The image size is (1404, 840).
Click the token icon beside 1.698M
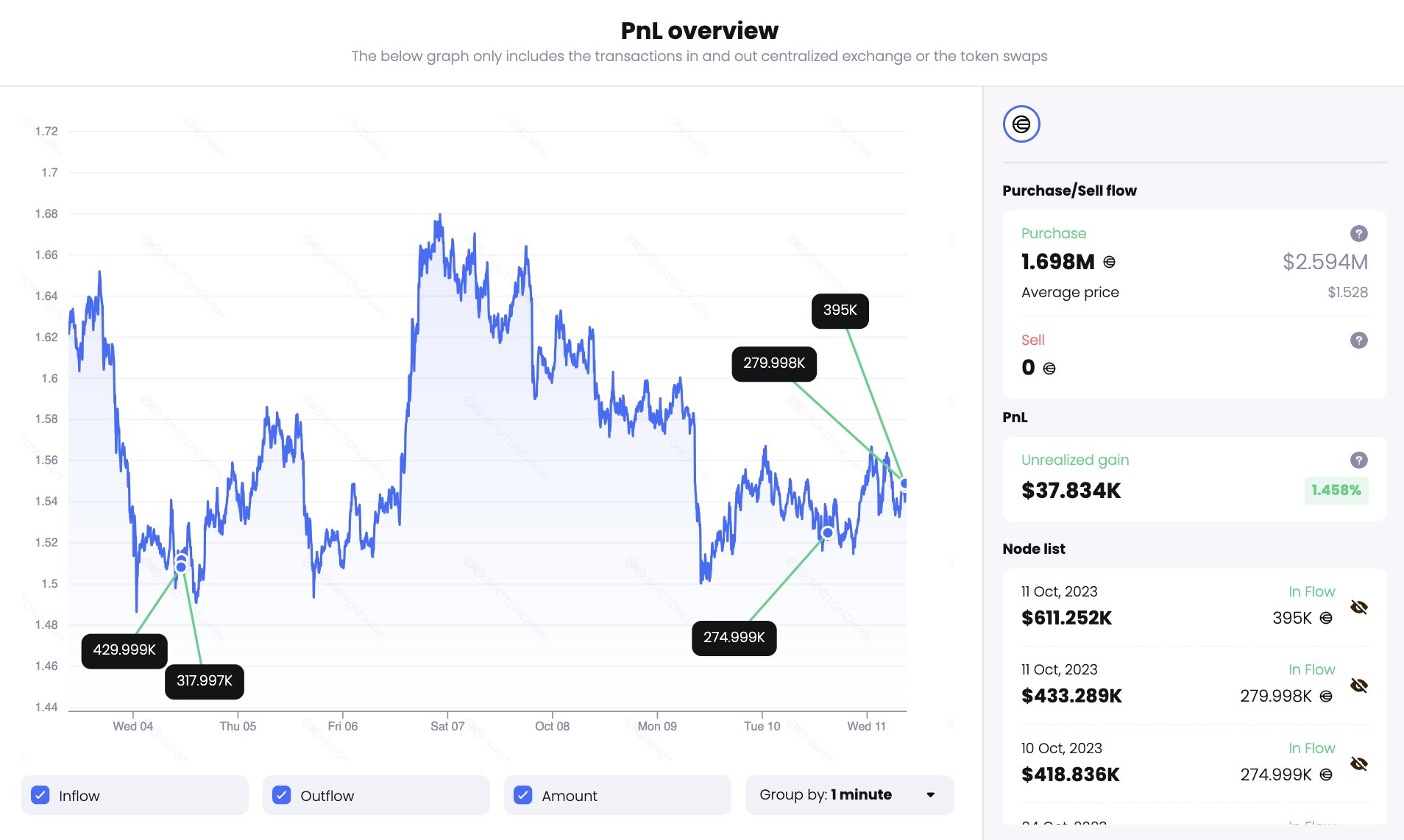[x=1109, y=262]
